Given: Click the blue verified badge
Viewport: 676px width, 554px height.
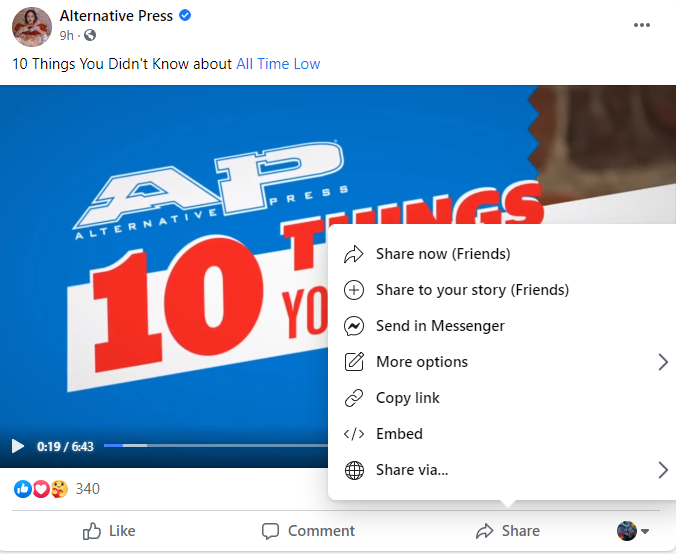Looking at the screenshot, I should coord(185,16).
